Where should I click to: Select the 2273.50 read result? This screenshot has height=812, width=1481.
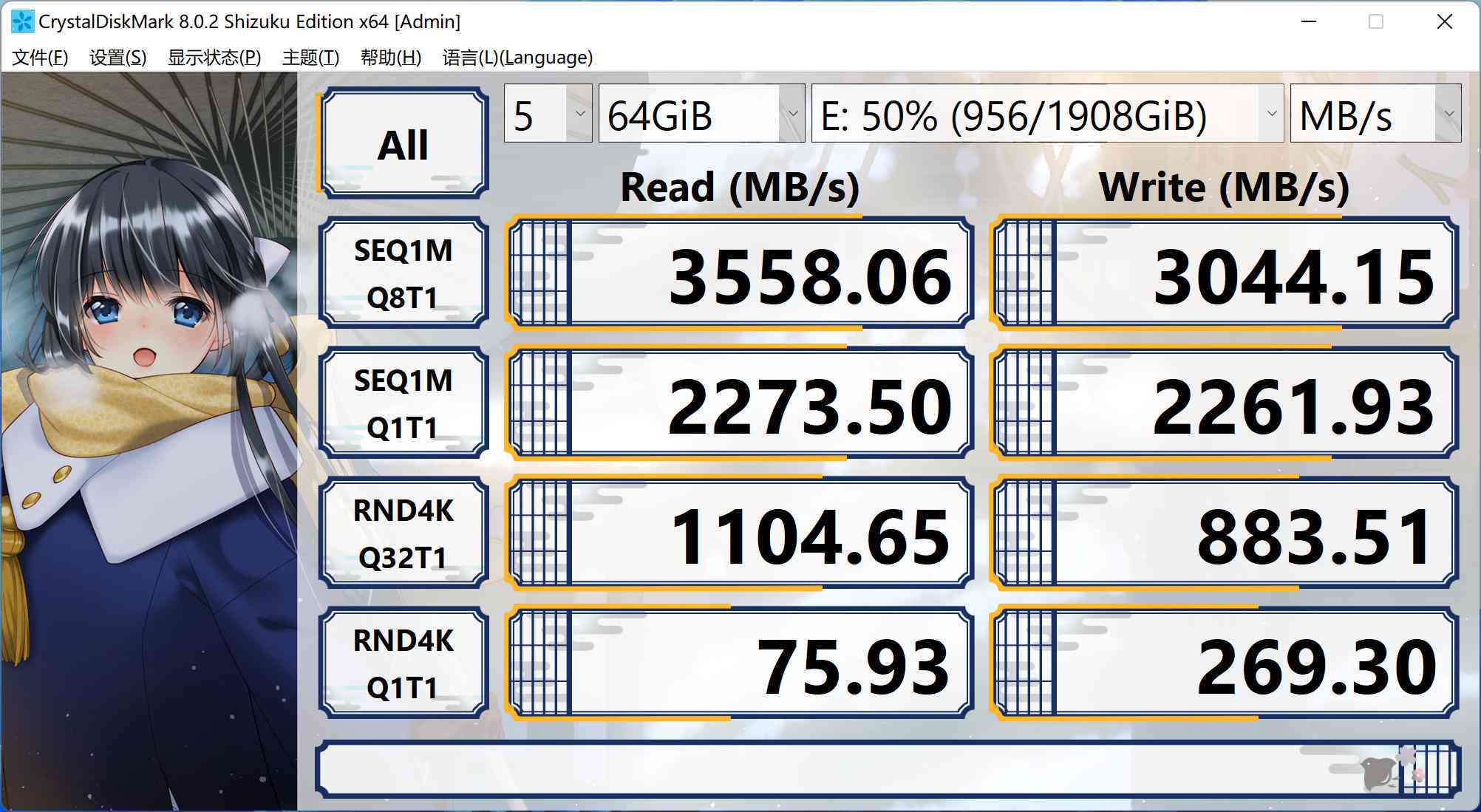[739, 403]
